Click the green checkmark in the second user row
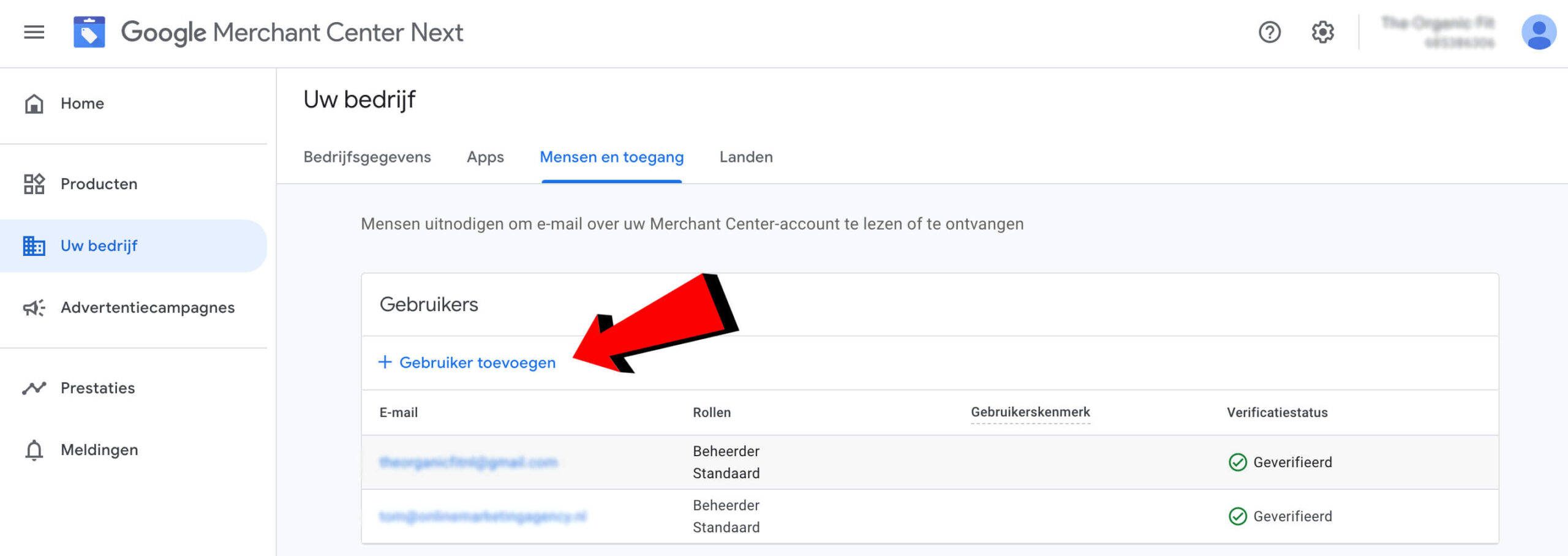The height and width of the screenshot is (556, 1568). tap(1237, 516)
